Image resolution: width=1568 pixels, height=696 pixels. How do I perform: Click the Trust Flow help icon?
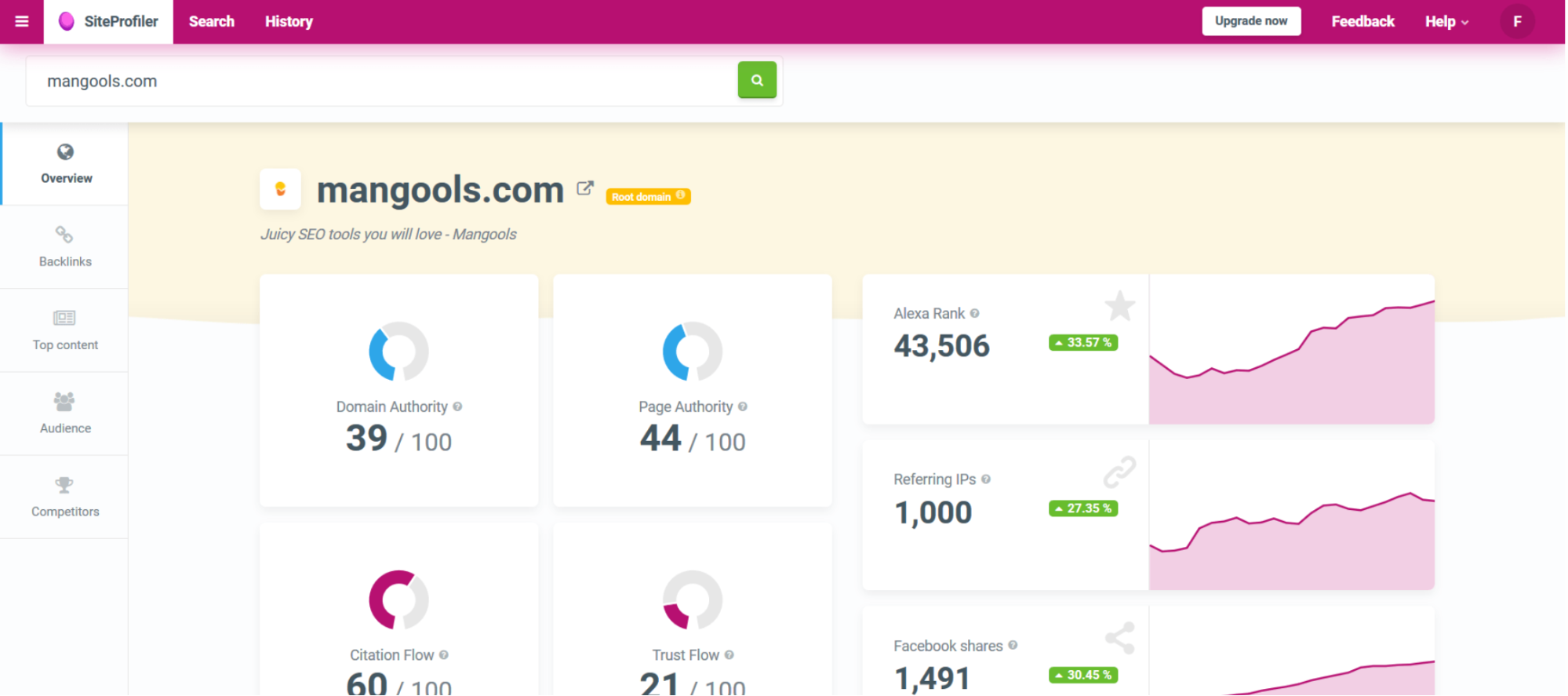(x=729, y=655)
